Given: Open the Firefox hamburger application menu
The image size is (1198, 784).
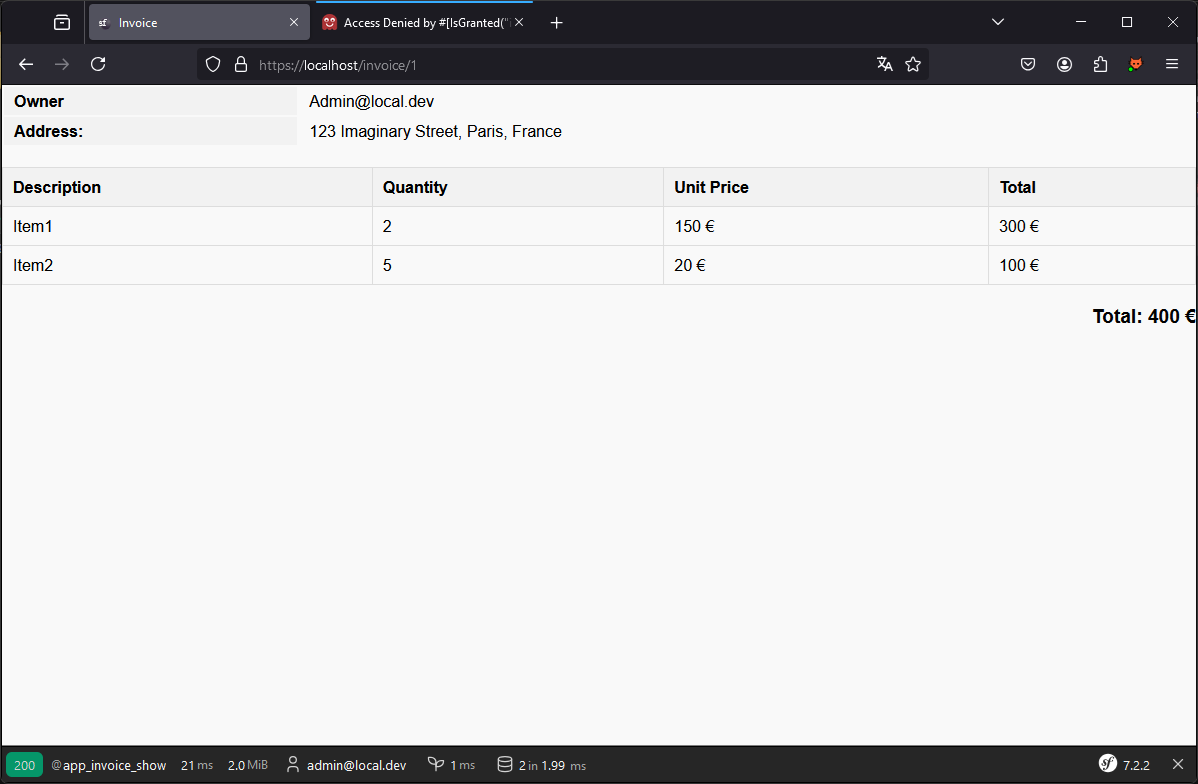Looking at the screenshot, I should (x=1172, y=64).
